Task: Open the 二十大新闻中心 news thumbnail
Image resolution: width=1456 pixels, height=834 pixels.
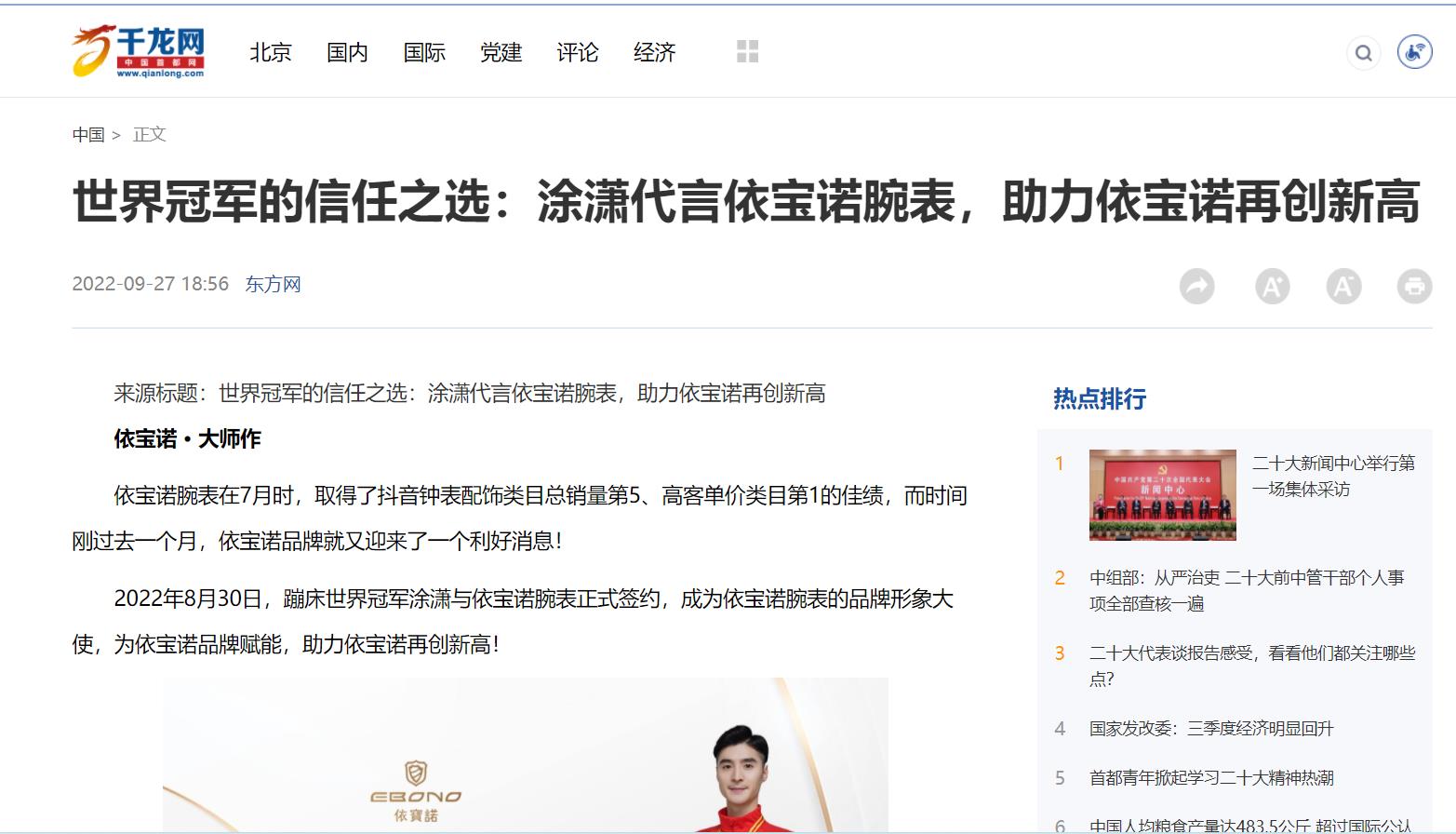Action: click(1163, 494)
